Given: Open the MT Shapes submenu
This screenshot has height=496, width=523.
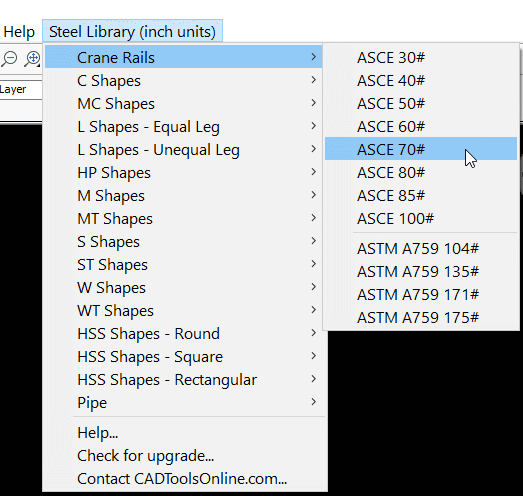Looking at the screenshot, I should [183, 218].
